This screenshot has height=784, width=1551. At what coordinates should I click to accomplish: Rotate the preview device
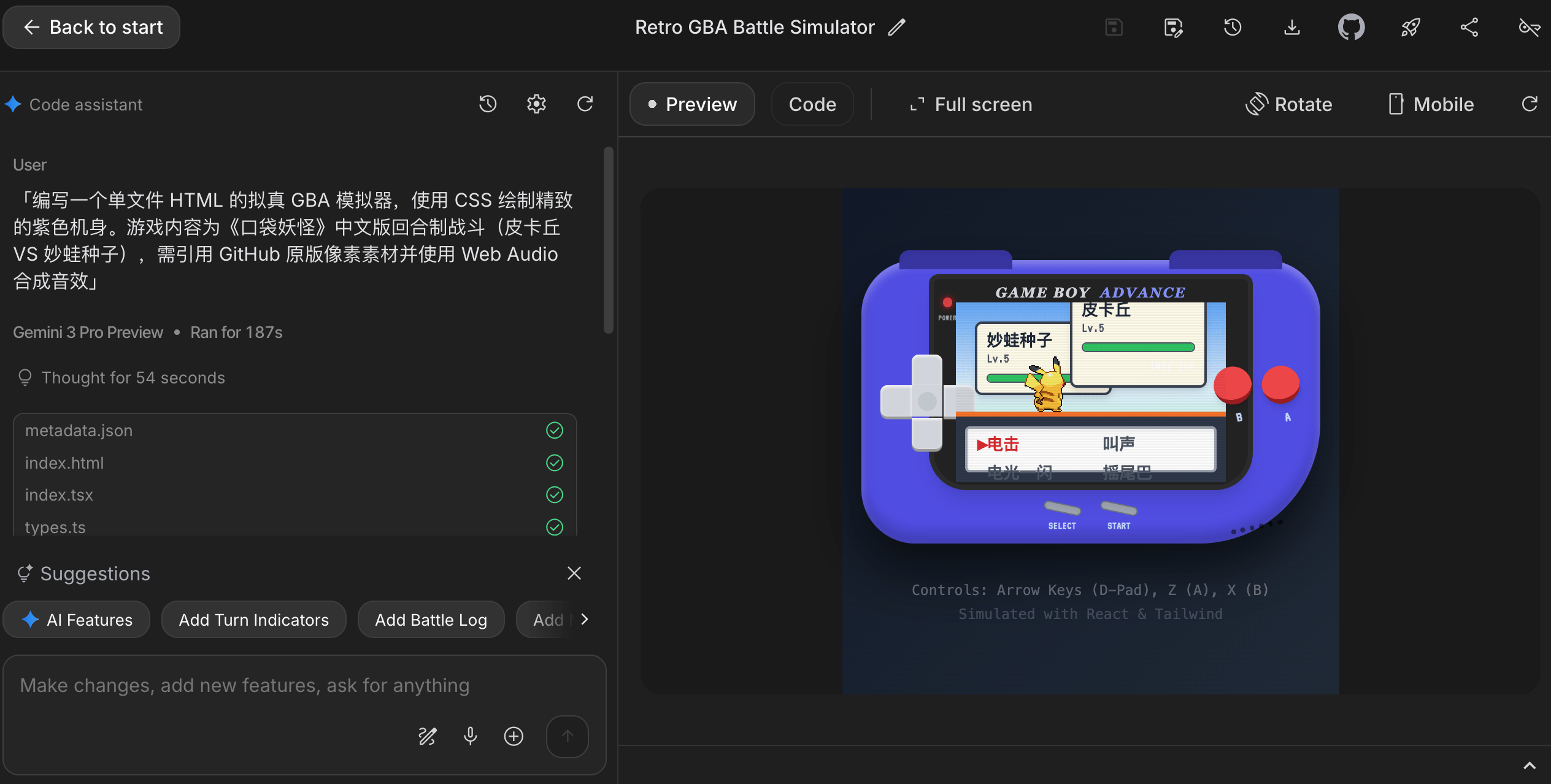click(1289, 104)
